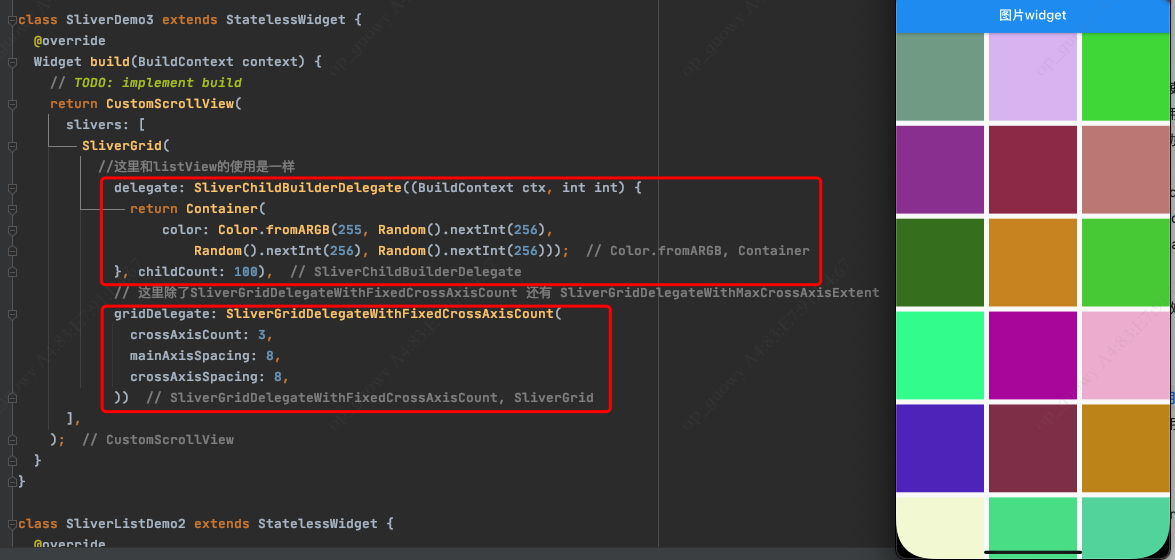
Task: Click 'childCount: 100' code text
Action: [198, 271]
